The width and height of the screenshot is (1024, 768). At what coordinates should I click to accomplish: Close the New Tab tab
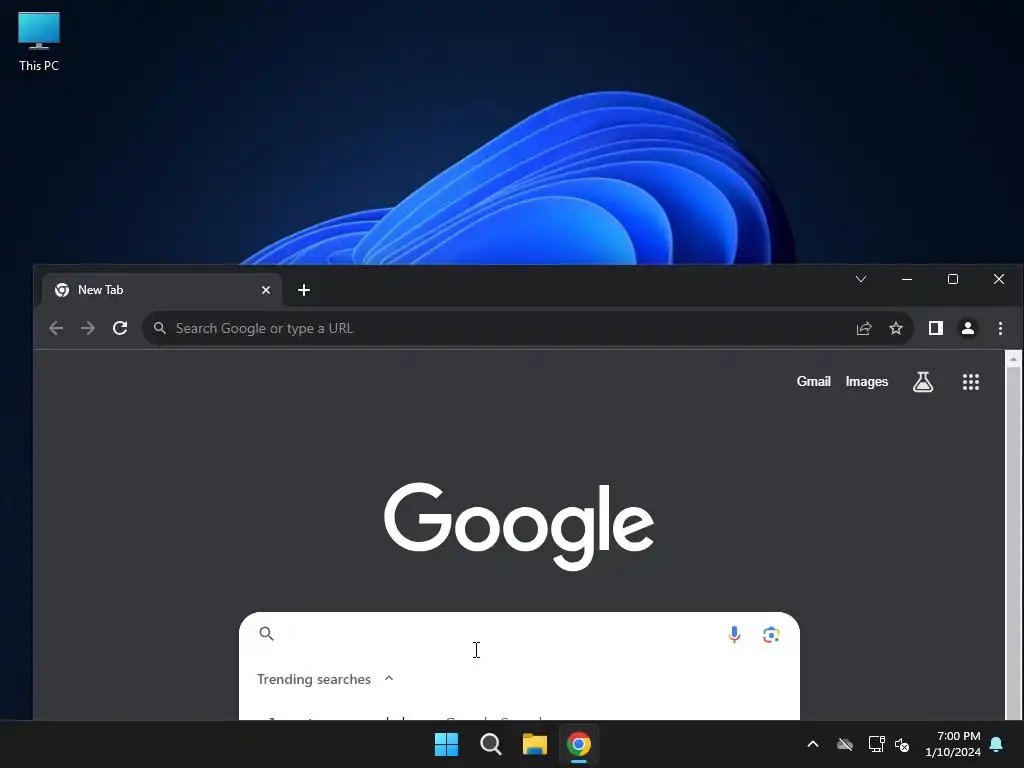(266, 290)
